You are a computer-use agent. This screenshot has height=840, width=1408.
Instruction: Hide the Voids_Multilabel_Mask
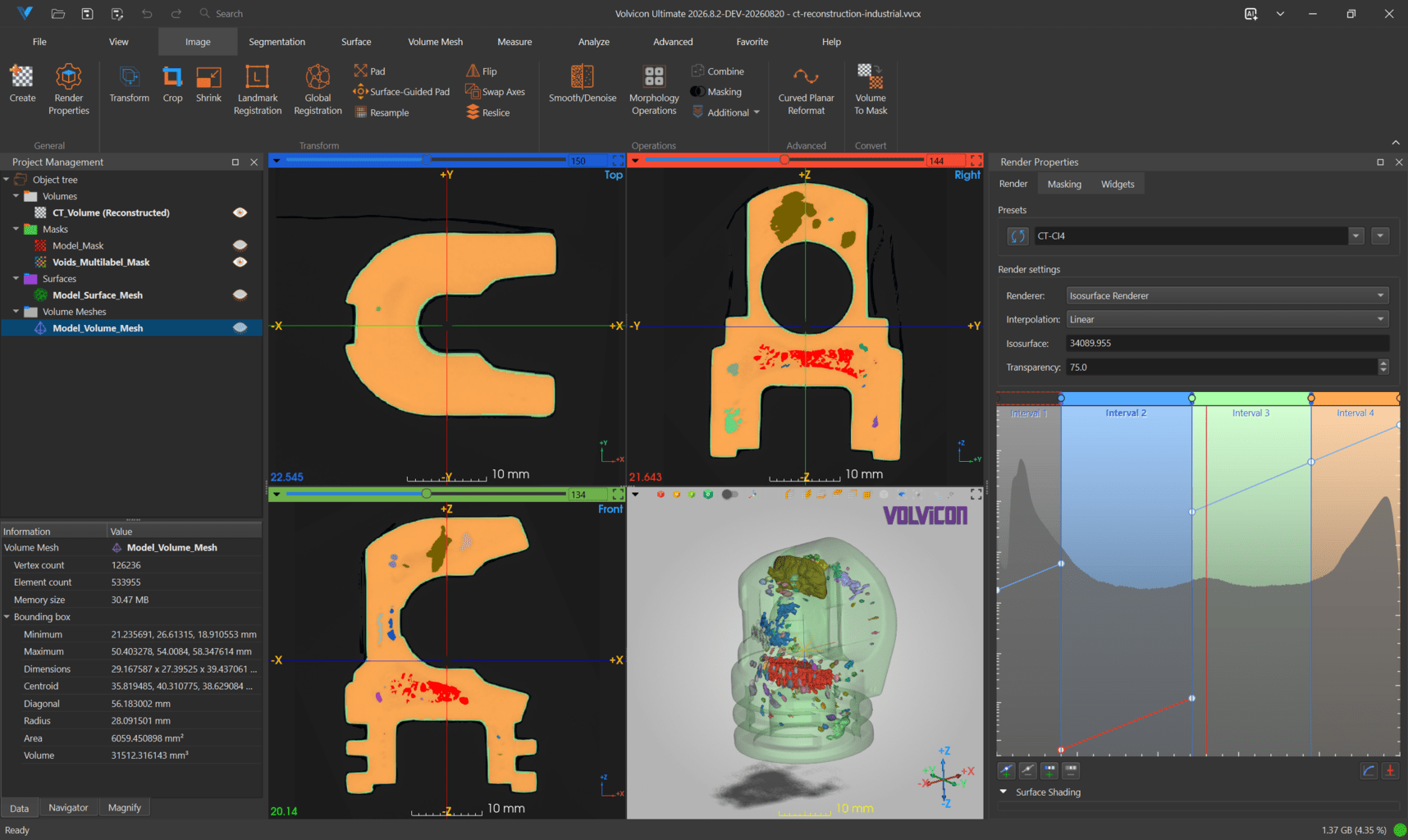[240, 262]
